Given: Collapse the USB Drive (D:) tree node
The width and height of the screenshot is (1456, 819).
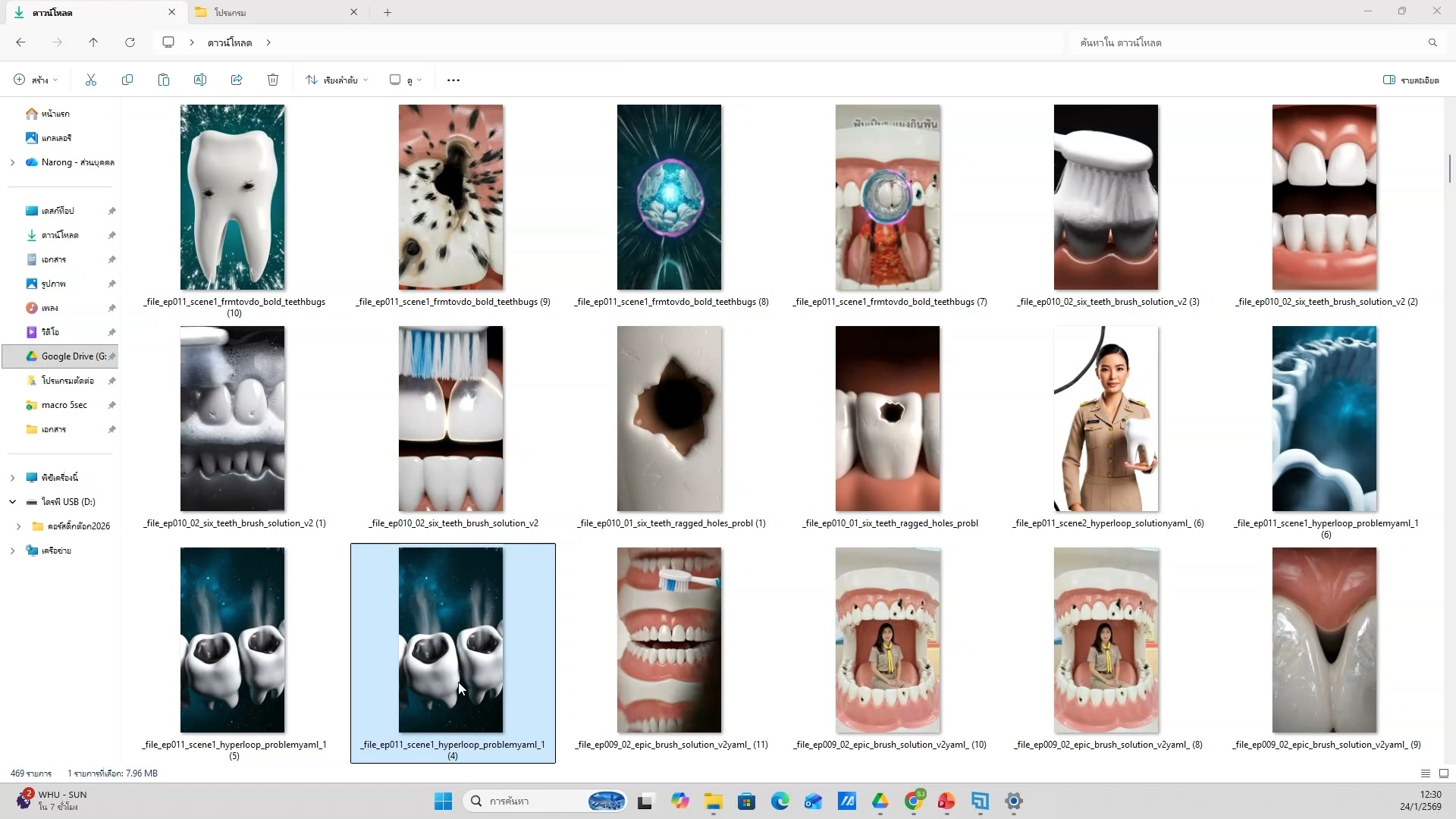Looking at the screenshot, I should tap(12, 502).
